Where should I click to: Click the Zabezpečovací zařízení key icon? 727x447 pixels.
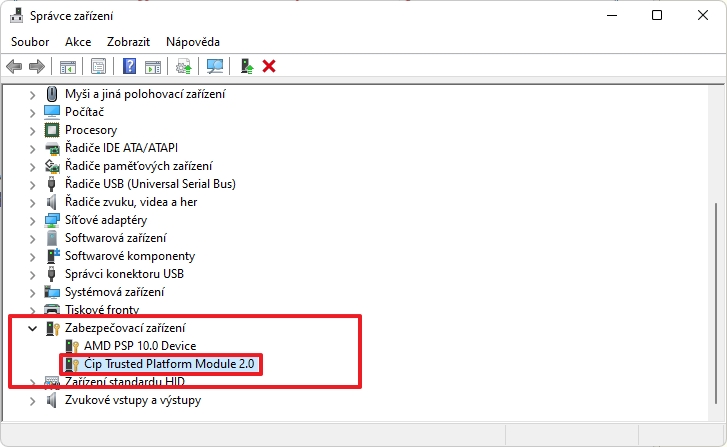(x=53, y=328)
